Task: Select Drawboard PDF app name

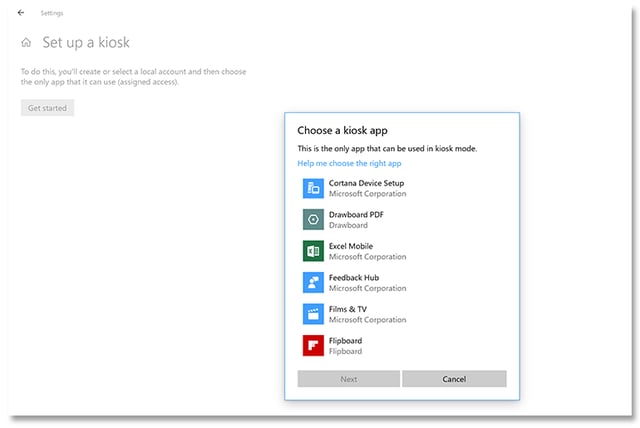Action: (356, 215)
